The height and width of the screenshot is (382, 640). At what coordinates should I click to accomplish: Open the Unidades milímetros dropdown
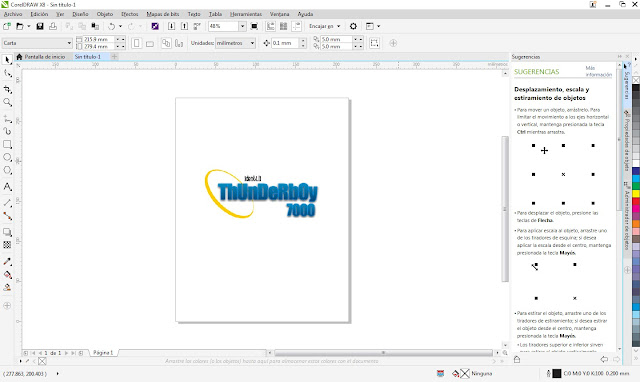coord(235,43)
